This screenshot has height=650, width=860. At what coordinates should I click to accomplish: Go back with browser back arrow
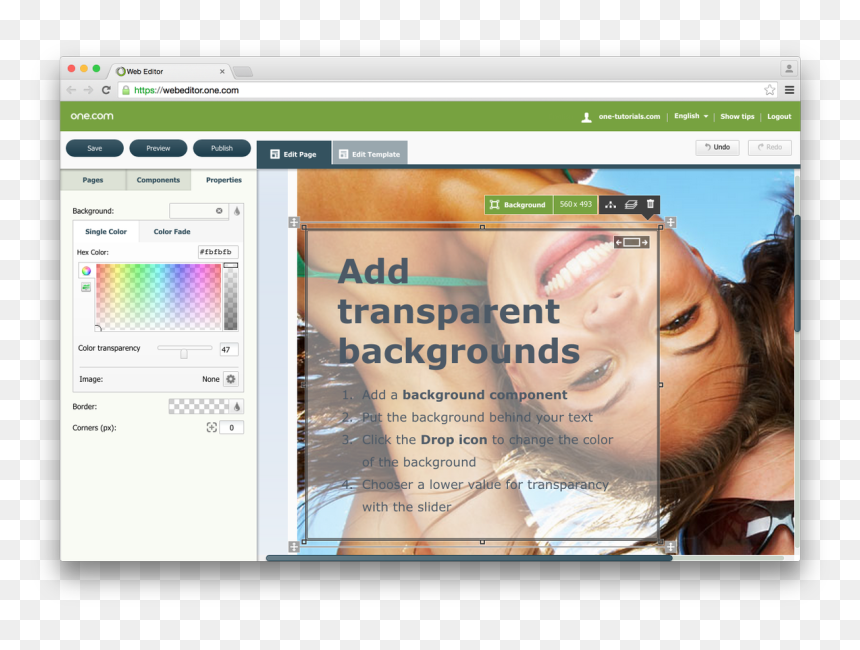71,90
